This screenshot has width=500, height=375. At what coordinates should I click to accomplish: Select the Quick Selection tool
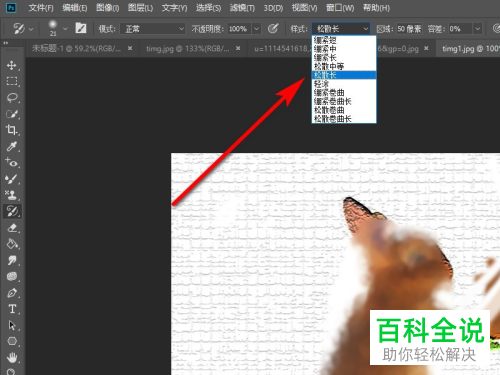pos(12,114)
